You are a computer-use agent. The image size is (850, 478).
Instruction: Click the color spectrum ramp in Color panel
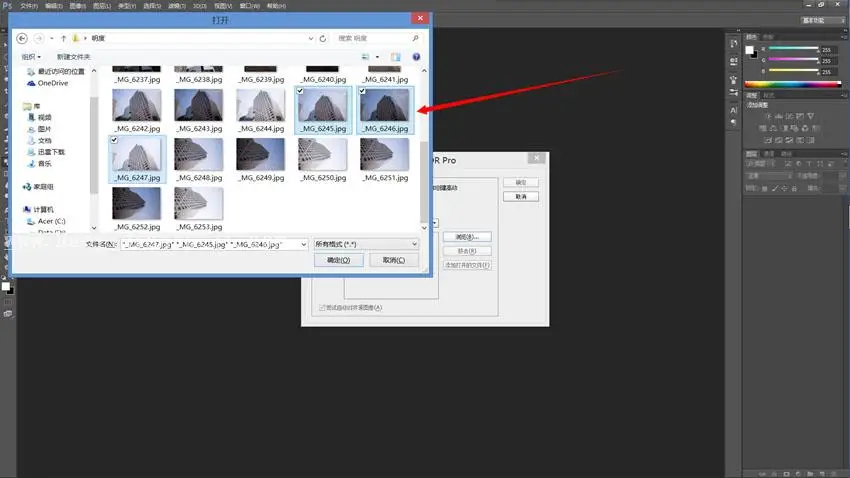click(793, 84)
